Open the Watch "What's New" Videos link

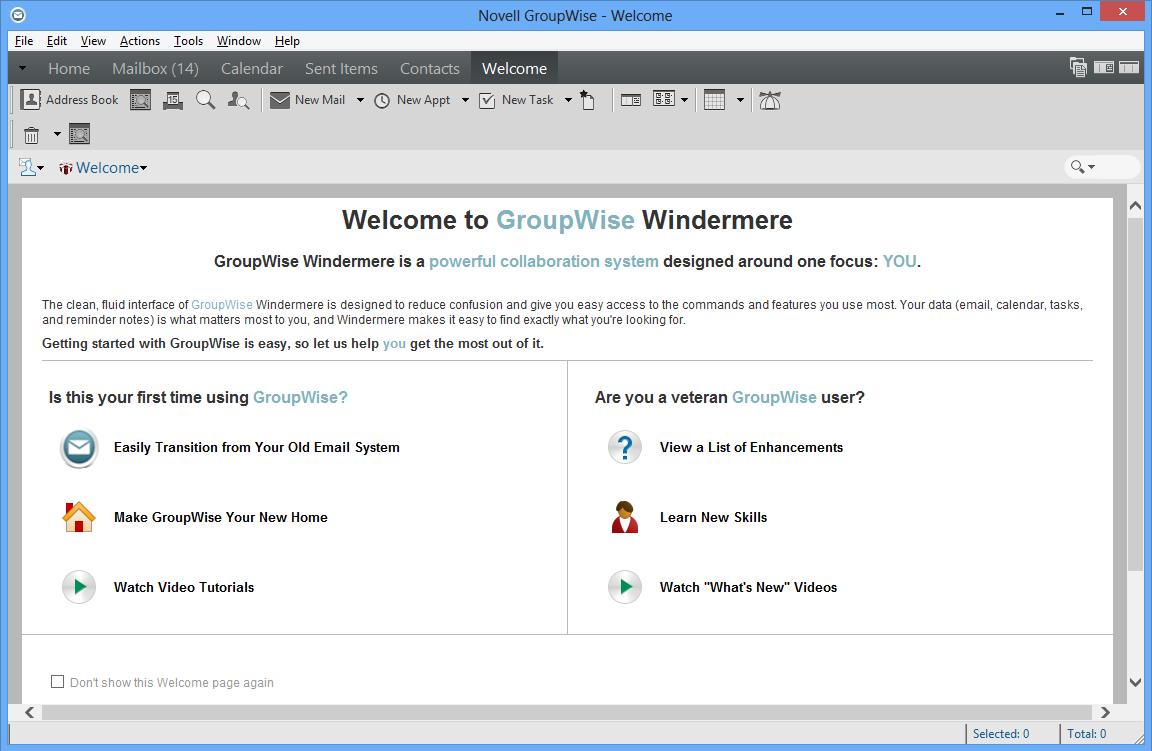point(748,587)
